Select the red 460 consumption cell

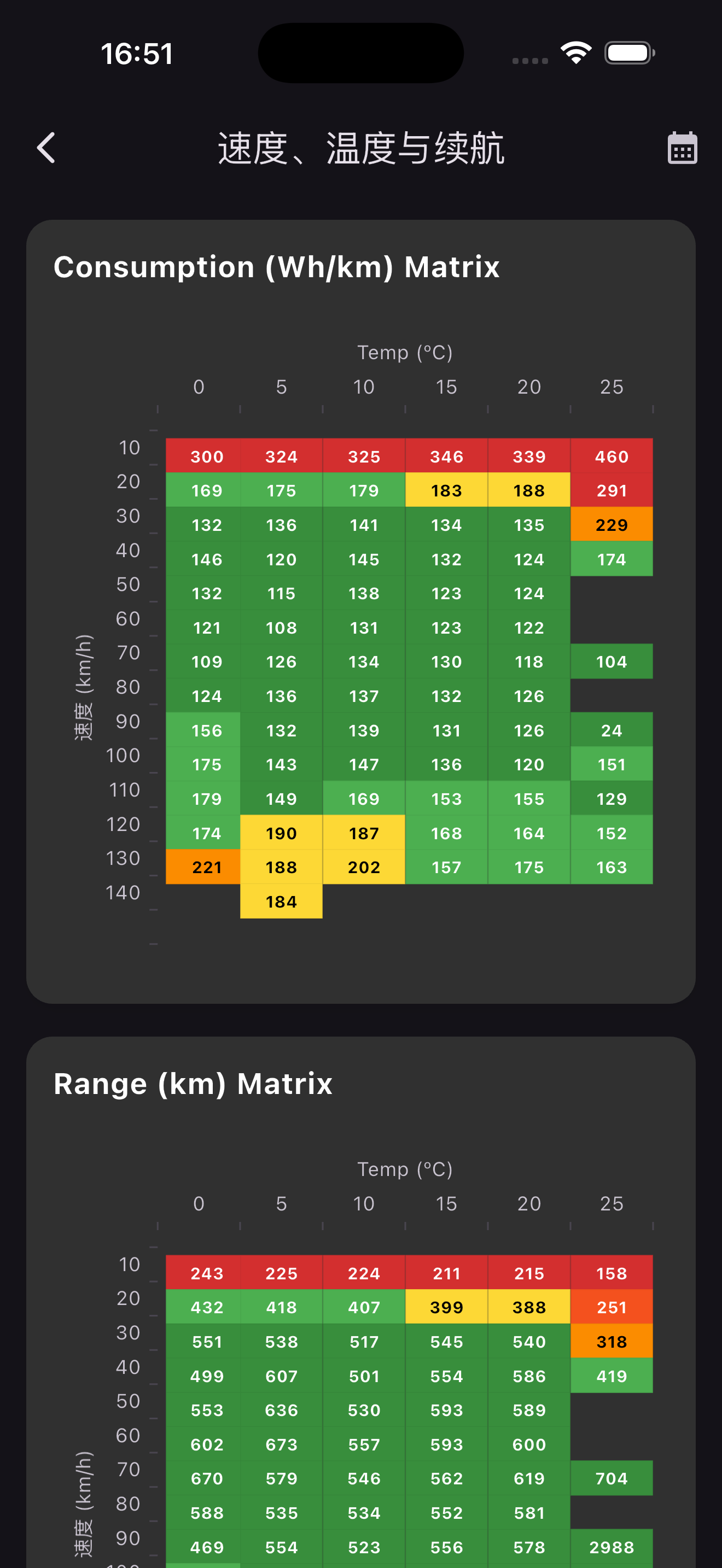coord(611,456)
